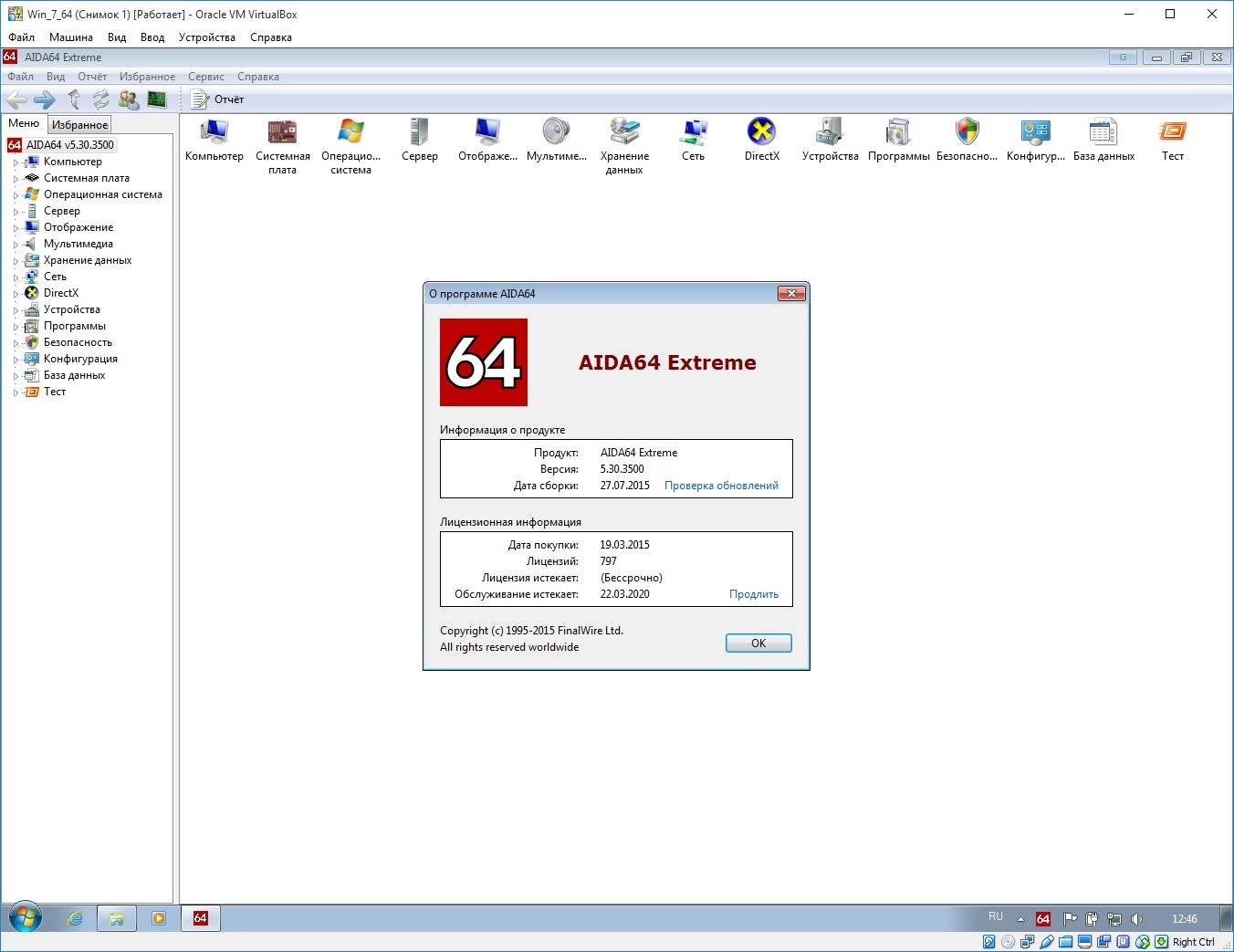
Task: Click the Windows Start button
Action: point(26,918)
